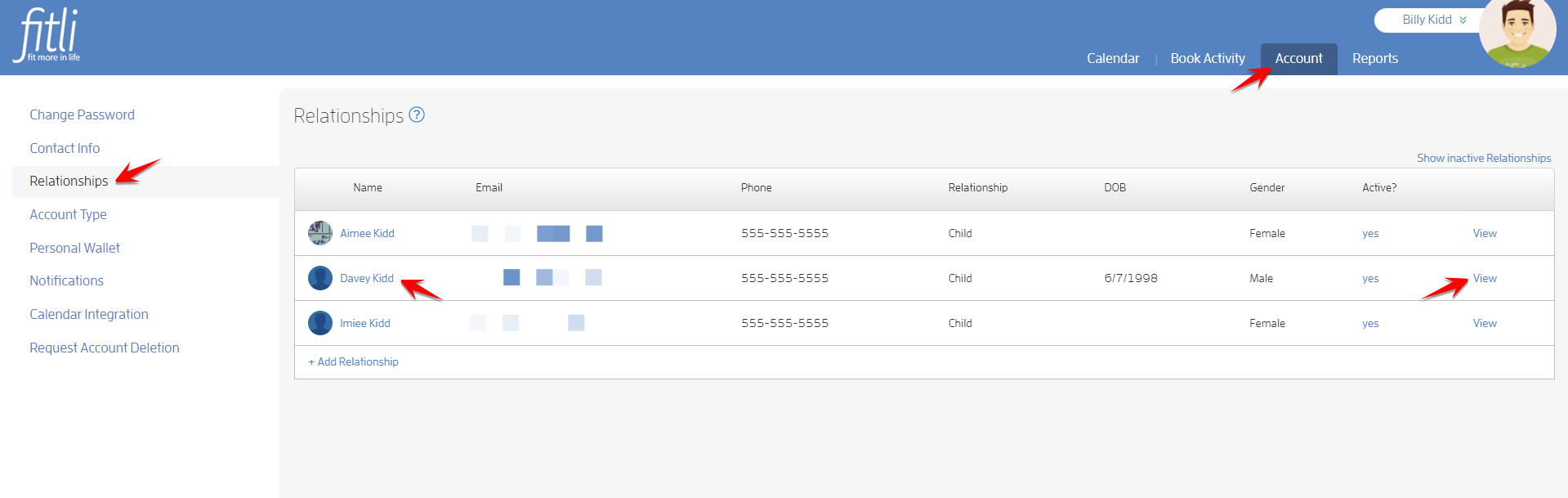Screen dimensions: 1568x498
Task: Click Davey Kidd's gender Male
Action: [x=1261, y=278]
